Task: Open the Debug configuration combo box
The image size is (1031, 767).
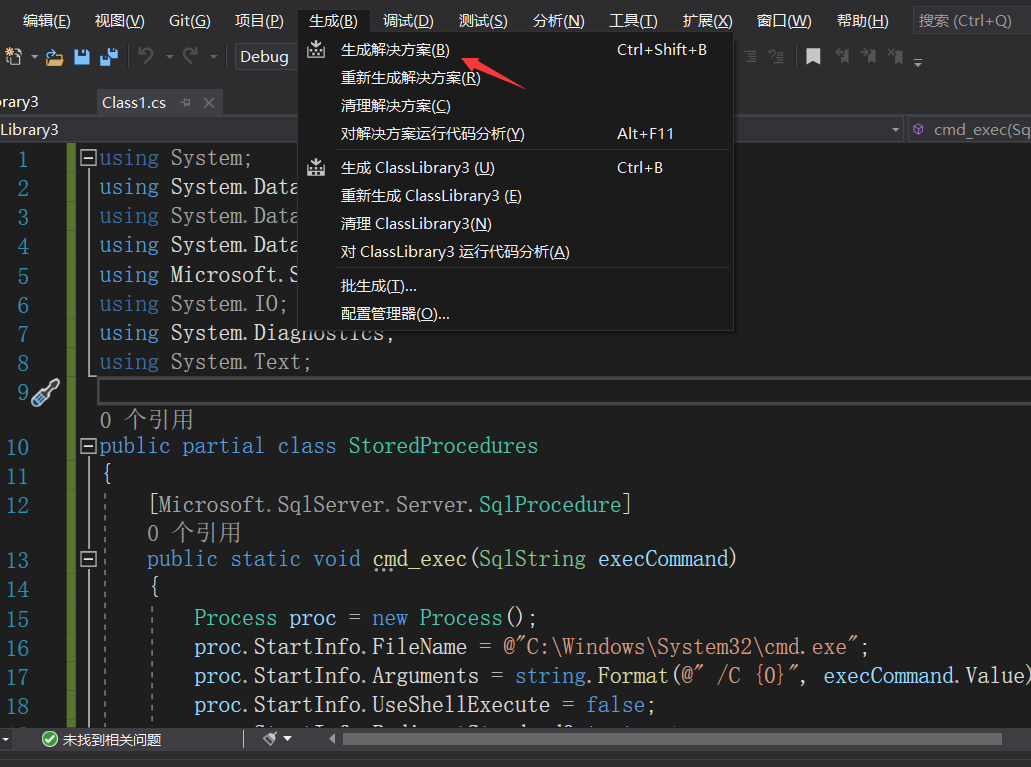Action: coord(266,57)
